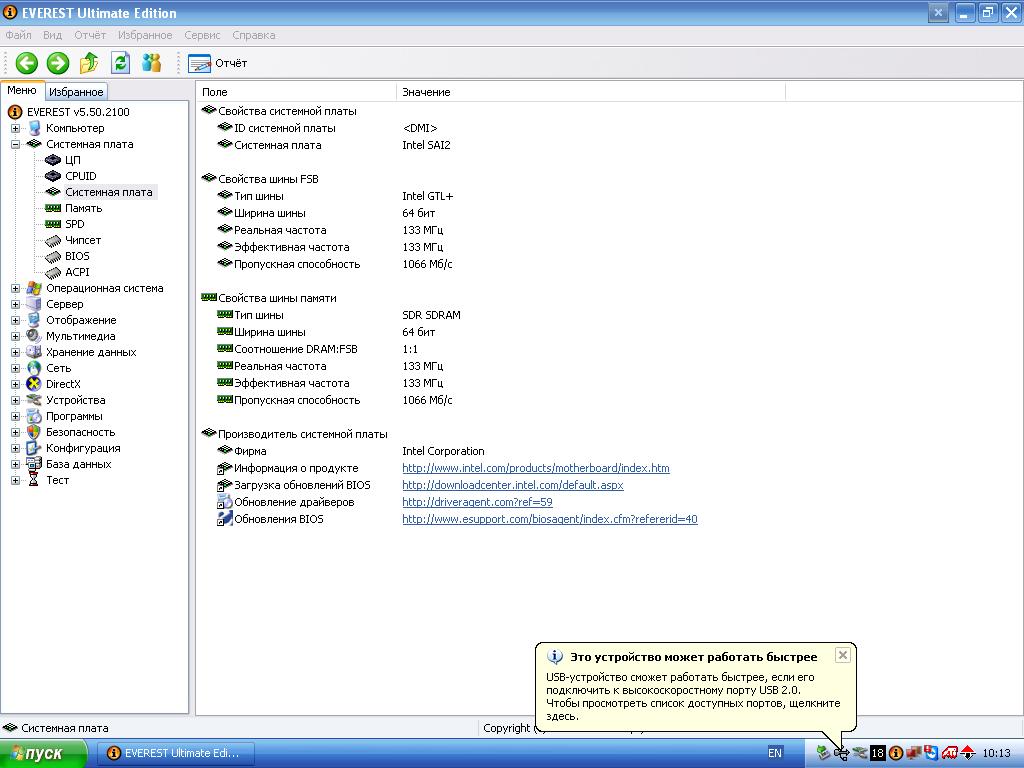Image resolution: width=1024 pixels, height=768 pixels.
Task: Select the BIOS tree item
Action: click(x=77, y=256)
